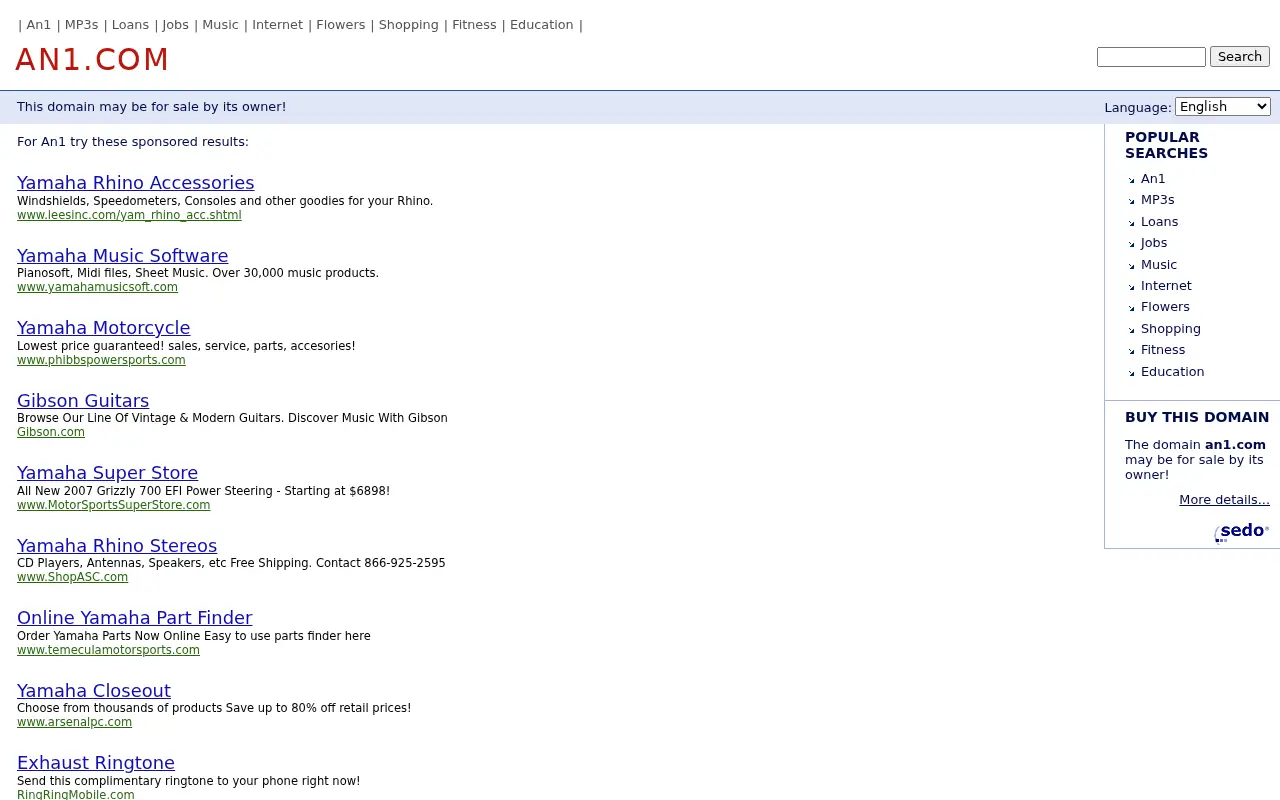
Task: Open Yamaha Music Software result
Action: click(123, 255)
